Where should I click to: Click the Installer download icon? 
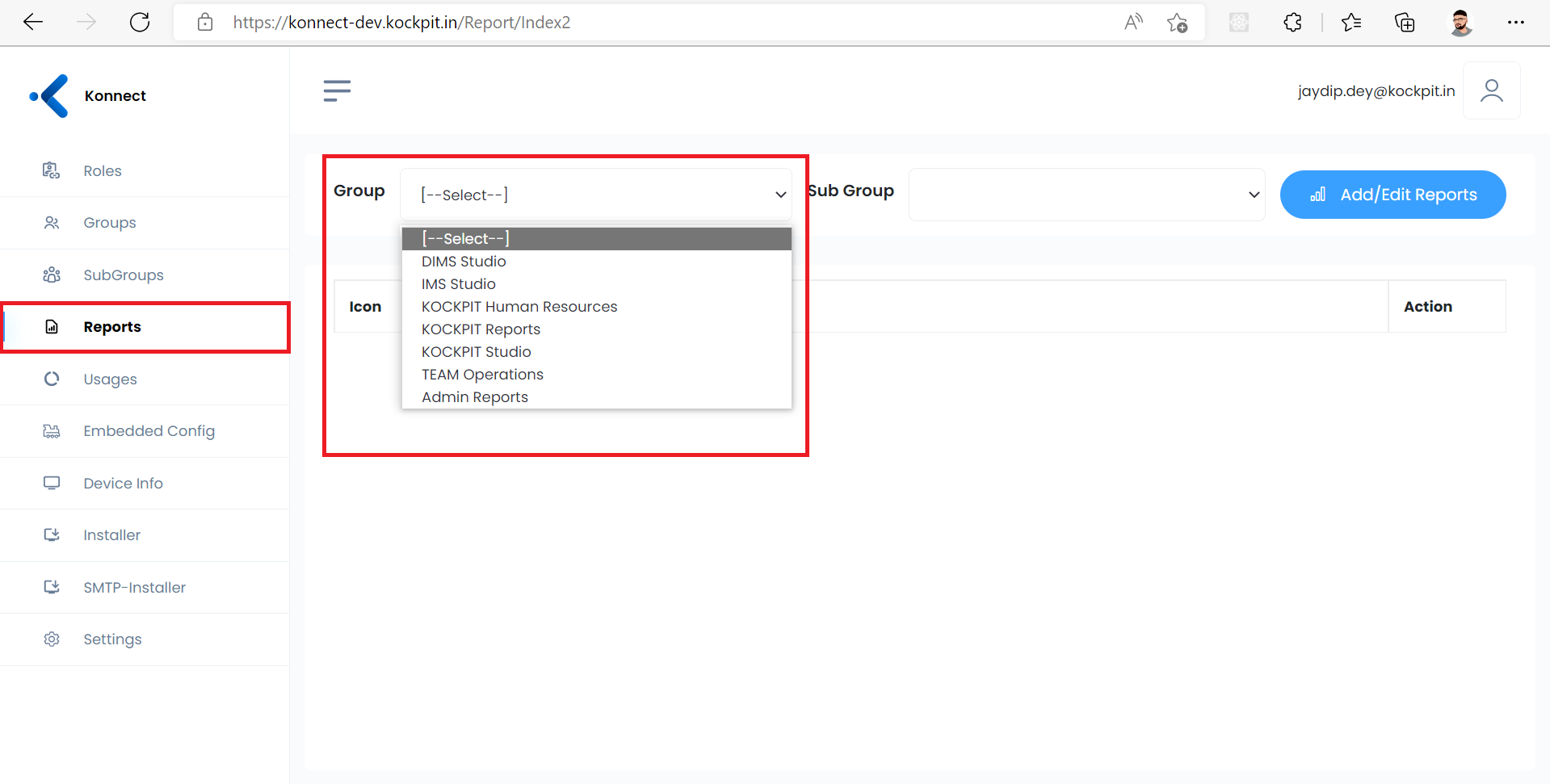[52, 535]
